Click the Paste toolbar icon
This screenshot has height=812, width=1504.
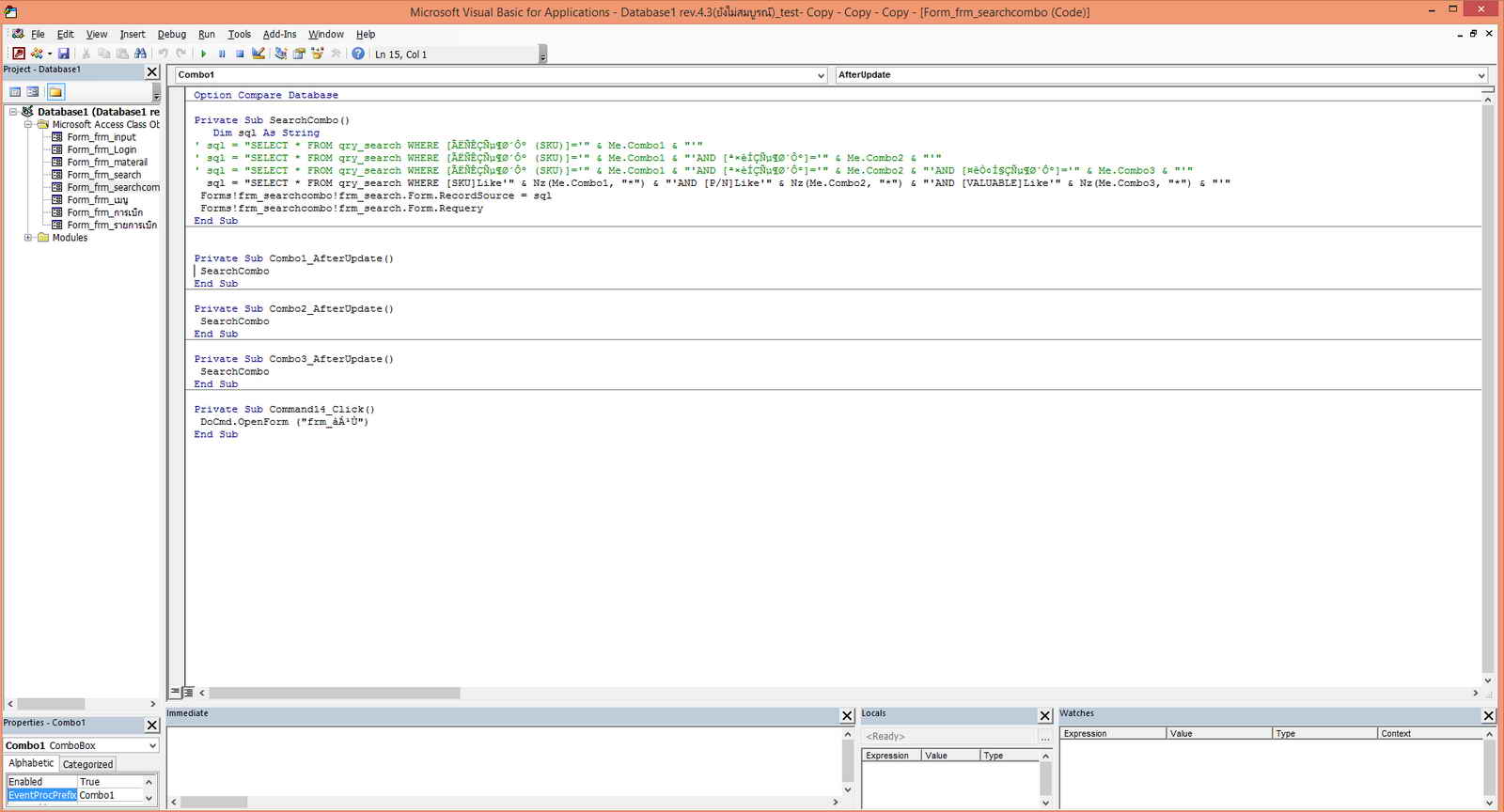click(122, 54)
